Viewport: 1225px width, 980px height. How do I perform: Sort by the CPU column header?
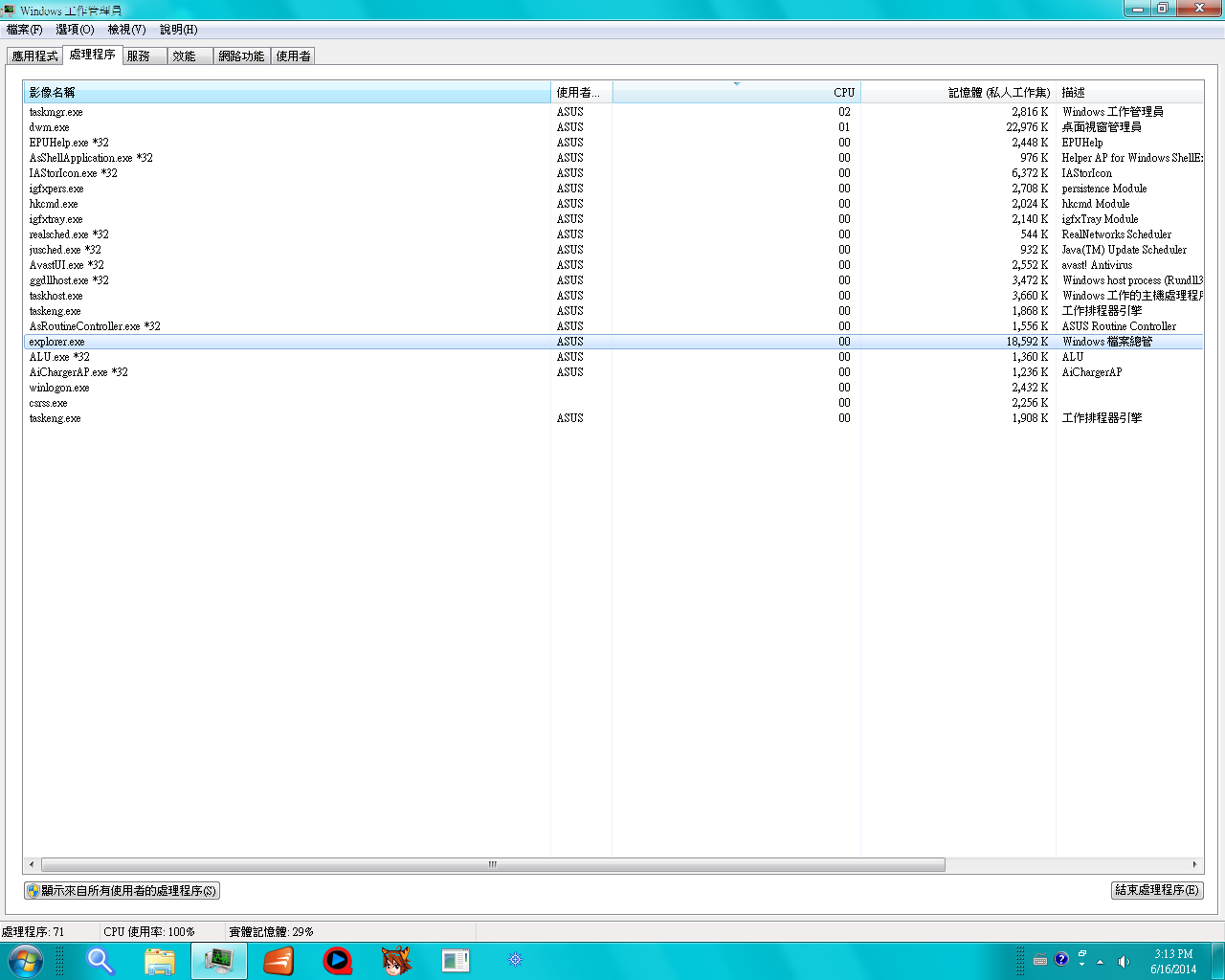(736, 93)
